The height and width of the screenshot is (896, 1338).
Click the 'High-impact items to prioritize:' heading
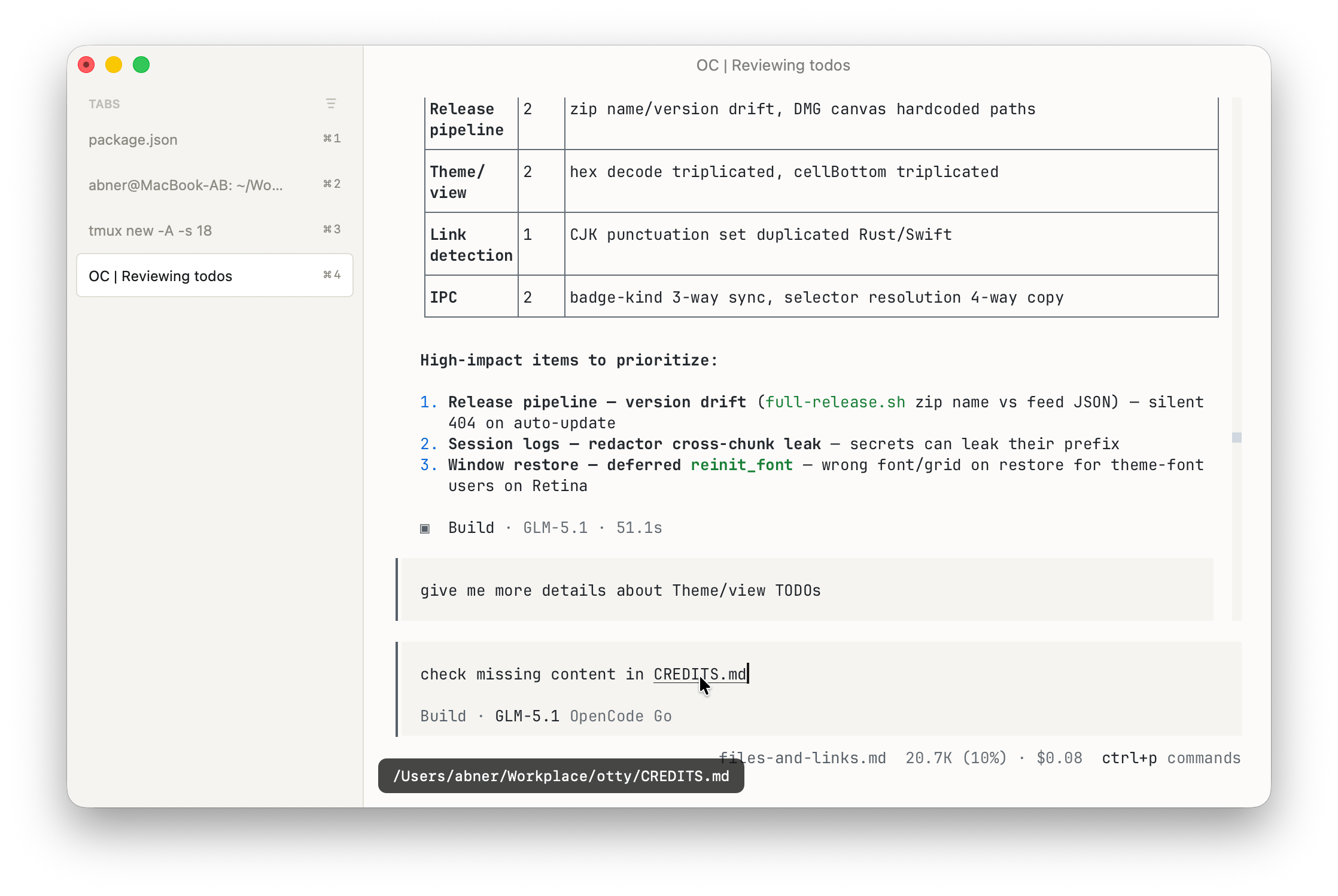568,360
